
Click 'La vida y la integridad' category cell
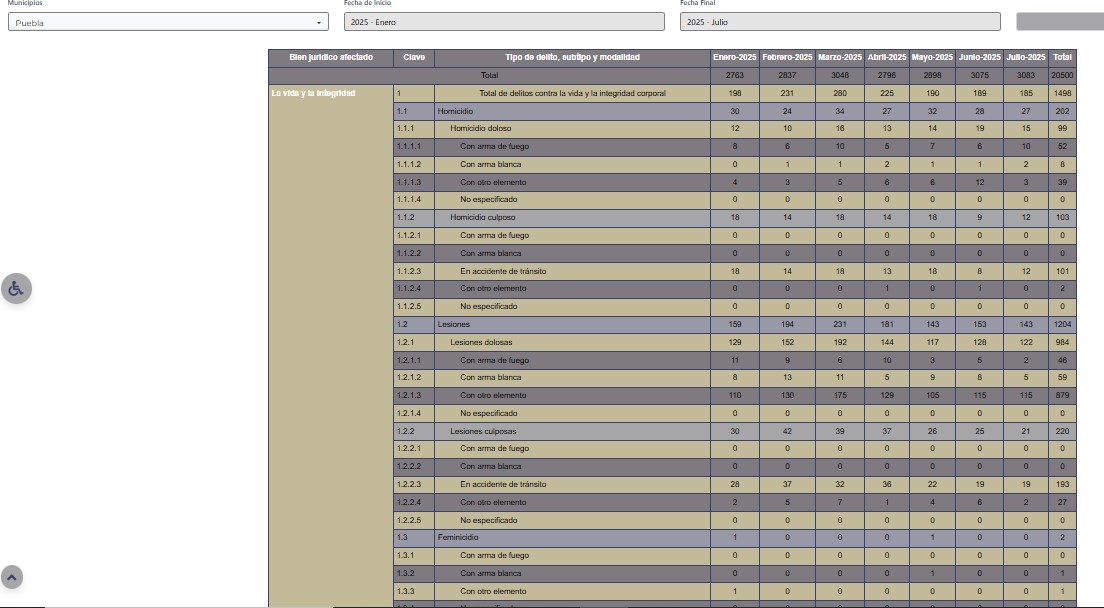[x=313, y=94]
